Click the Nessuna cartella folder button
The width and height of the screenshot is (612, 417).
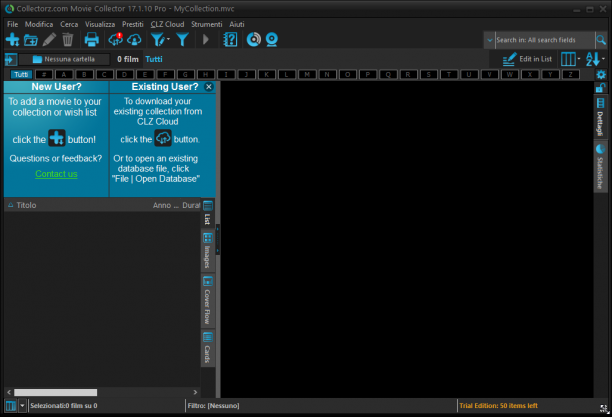click(64, 59)
